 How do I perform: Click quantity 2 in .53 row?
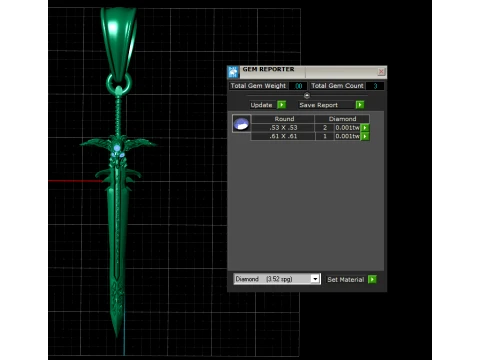pos(325,128)
